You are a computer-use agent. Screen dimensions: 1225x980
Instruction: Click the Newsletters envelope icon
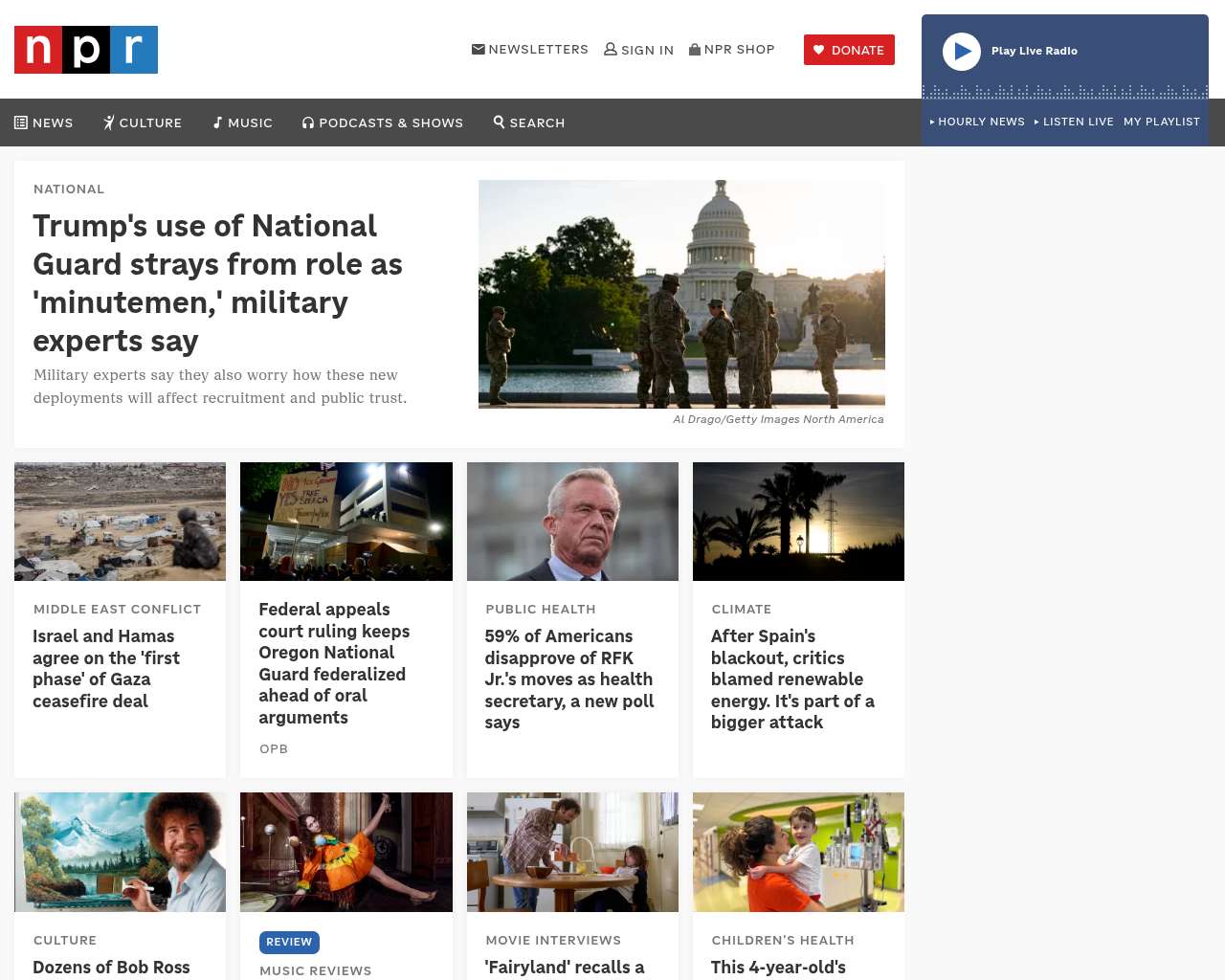(479, 49)
